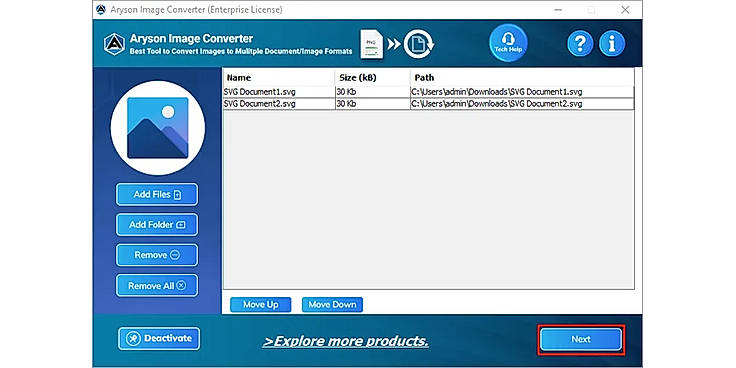Remove all files from the list

pyautogui.click(x=157, y=285)
